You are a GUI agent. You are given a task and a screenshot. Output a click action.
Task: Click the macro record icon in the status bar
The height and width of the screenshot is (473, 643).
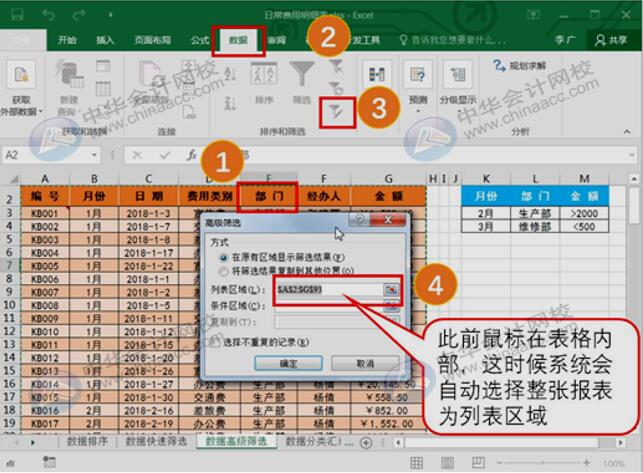[49, 462]
